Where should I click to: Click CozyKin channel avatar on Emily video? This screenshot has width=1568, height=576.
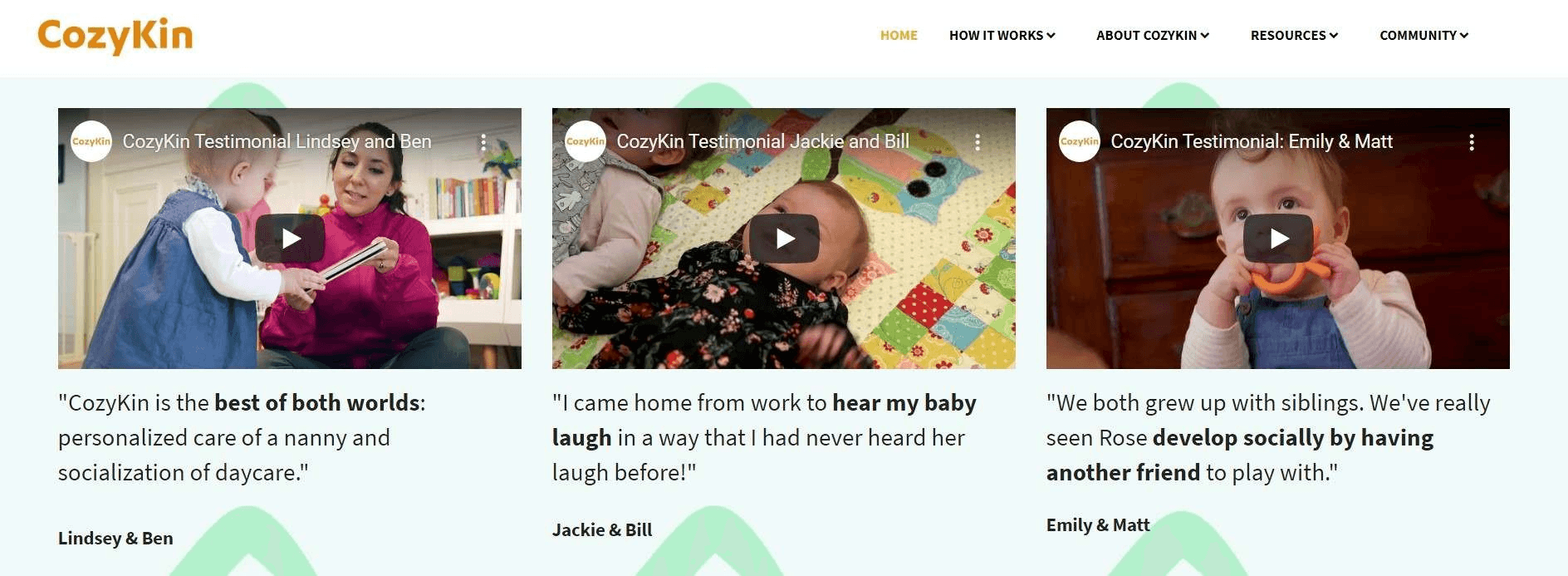(x=1080, y=141)
